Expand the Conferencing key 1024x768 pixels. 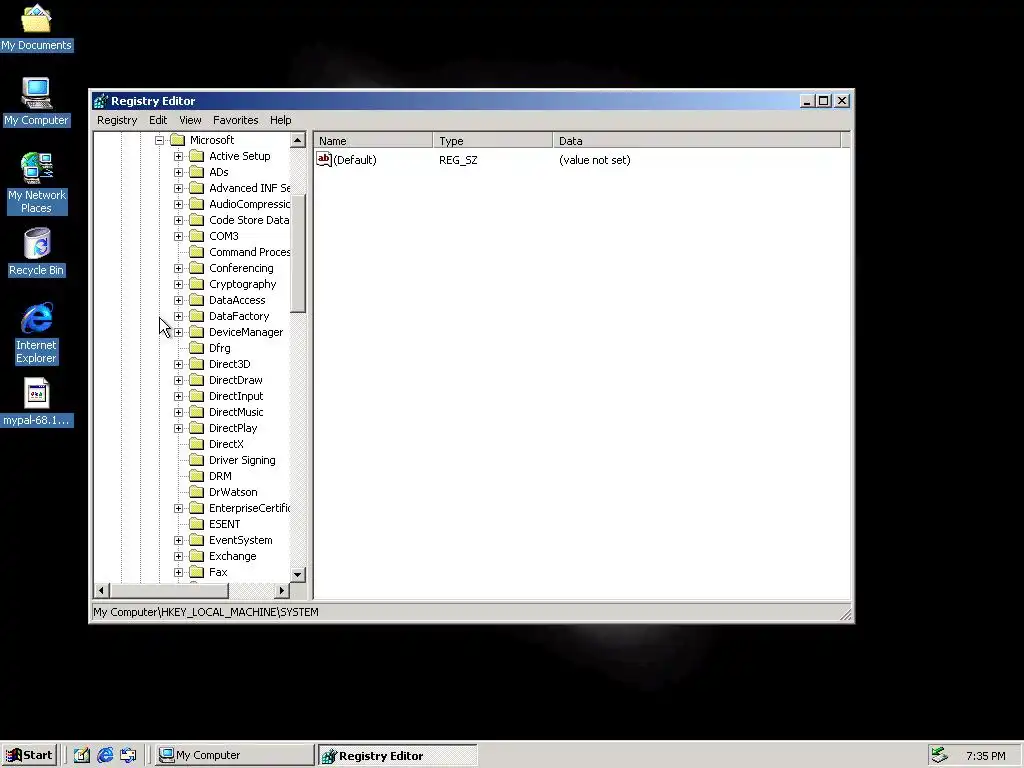(x=178, y=268)
